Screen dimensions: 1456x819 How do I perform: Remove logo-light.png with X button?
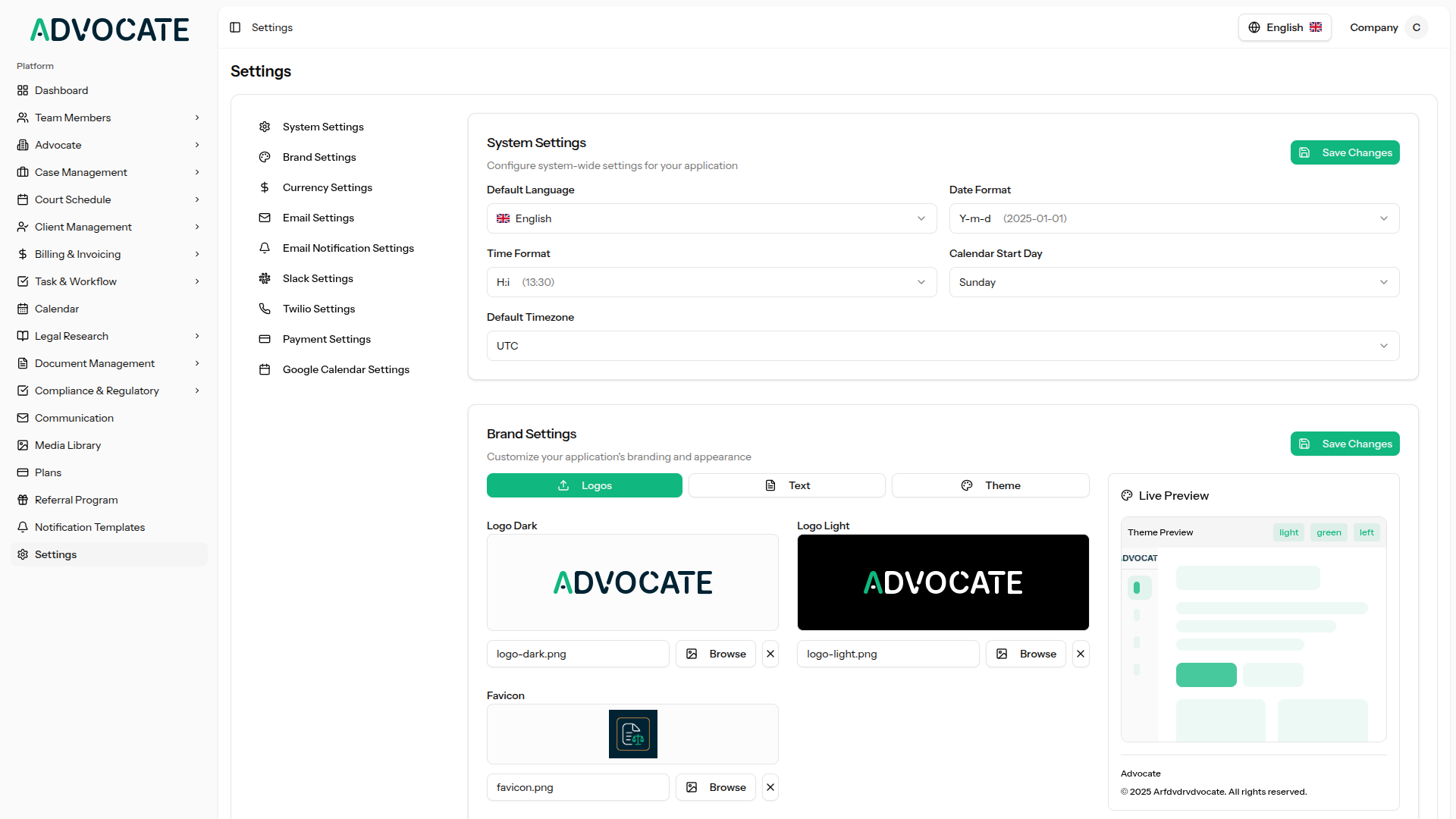click(1081, 654)
